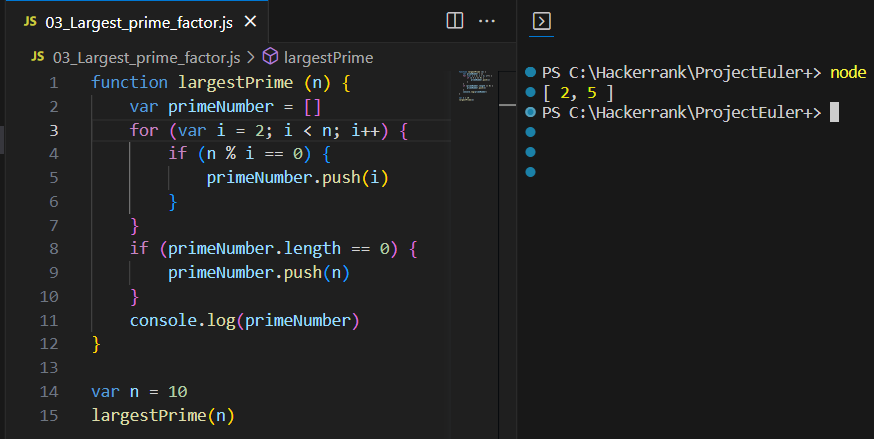Viewport: 874px width, 439px height.
Task: Select the 03_Largest_prime_factor.js editor tab
Action: 137,22
